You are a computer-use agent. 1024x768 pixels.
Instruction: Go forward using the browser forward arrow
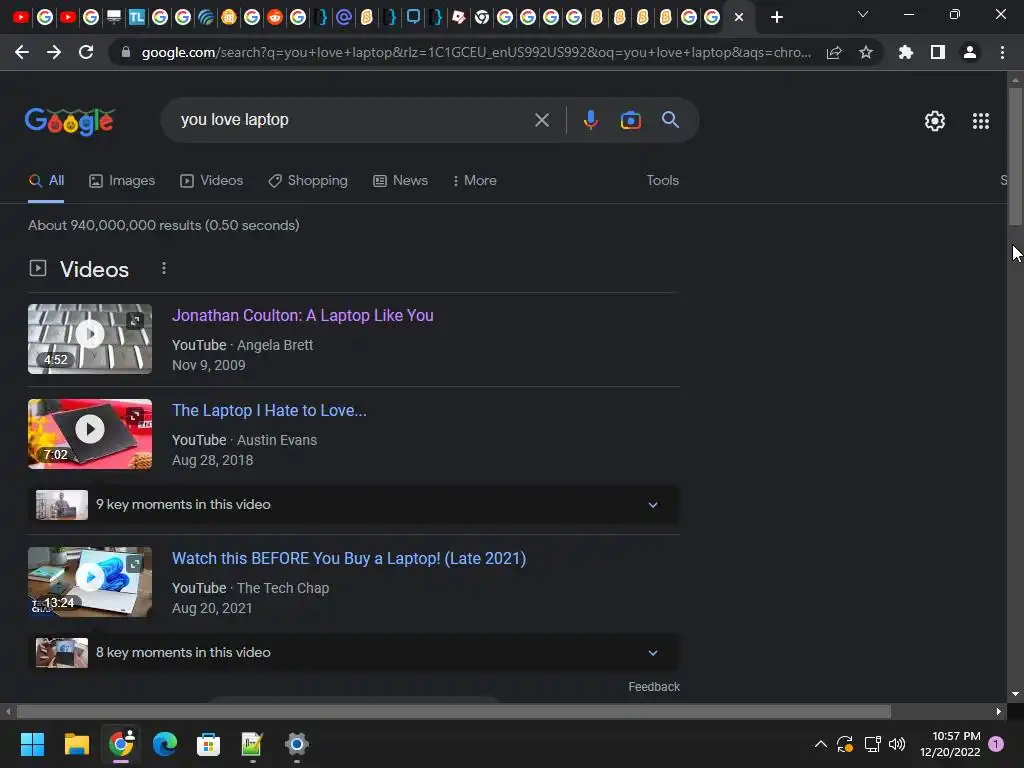pos(54,52)
